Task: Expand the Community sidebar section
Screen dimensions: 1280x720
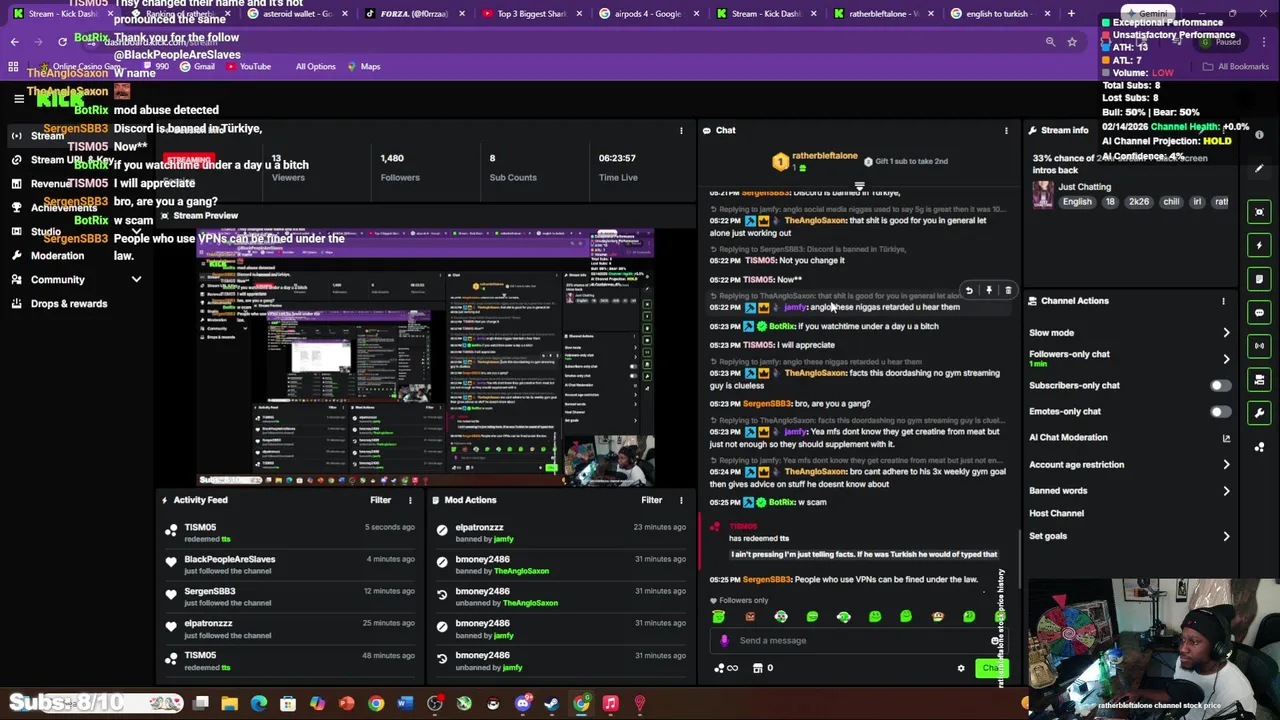Action: 136,280
